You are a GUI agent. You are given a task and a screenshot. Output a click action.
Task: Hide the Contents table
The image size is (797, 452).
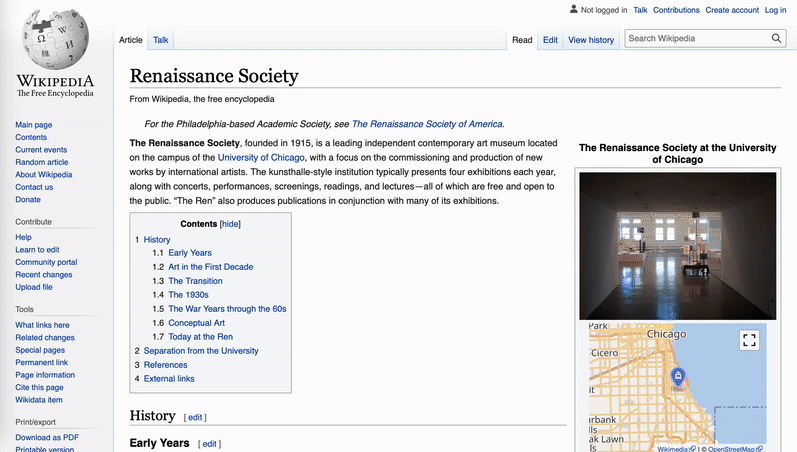tap(230, 224)
